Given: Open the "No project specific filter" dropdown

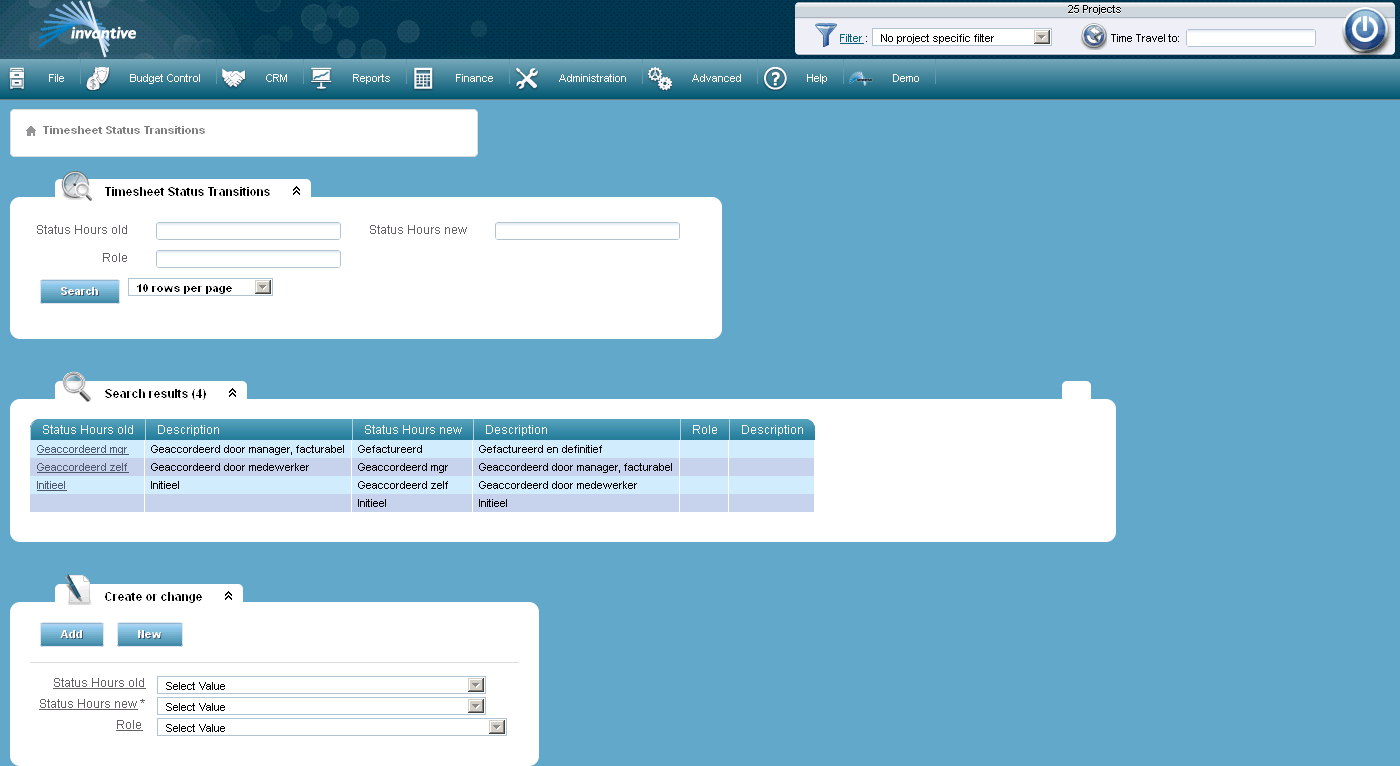Looking at the screenshot, I should coord(1042,36).
